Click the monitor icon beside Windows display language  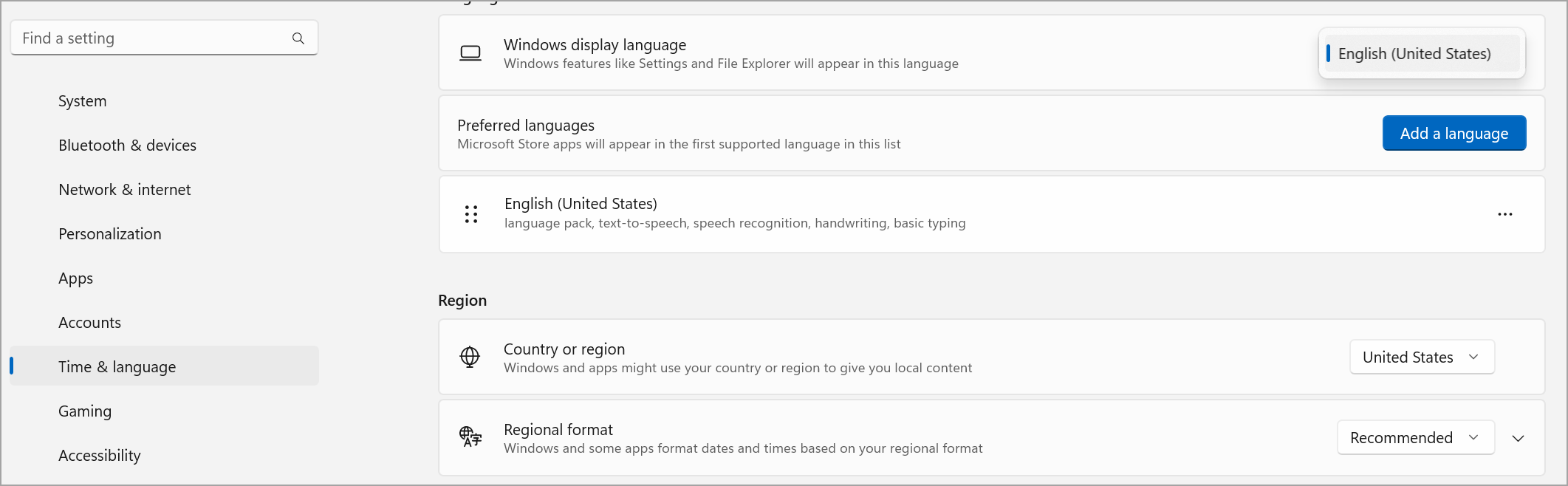coord(471,52)
